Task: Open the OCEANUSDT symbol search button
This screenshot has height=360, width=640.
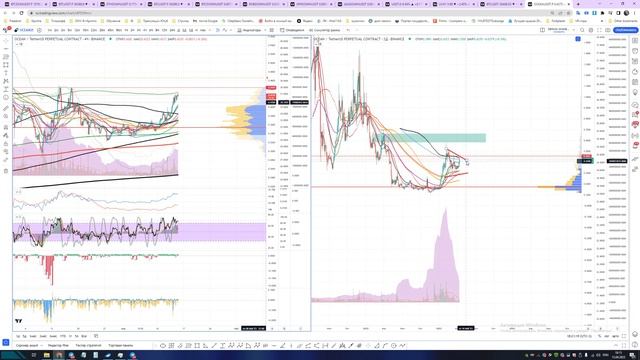Action: pyautogui.click(x=24, y=30)
